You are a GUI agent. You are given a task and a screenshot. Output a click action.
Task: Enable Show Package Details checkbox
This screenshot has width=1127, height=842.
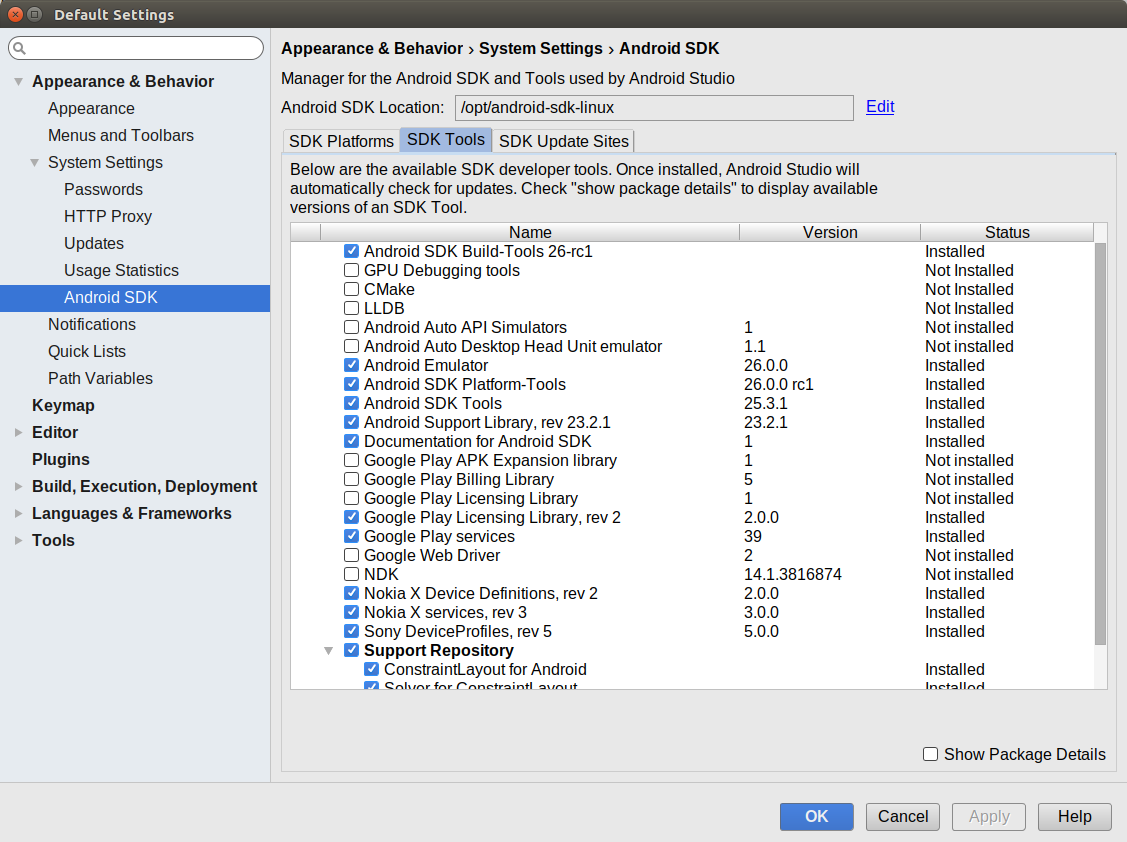(x=930, y=754)
